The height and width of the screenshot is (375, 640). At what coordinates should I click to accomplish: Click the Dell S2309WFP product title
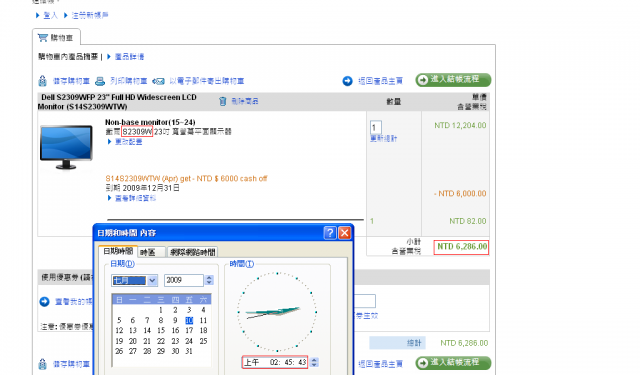tap(117, 102)
